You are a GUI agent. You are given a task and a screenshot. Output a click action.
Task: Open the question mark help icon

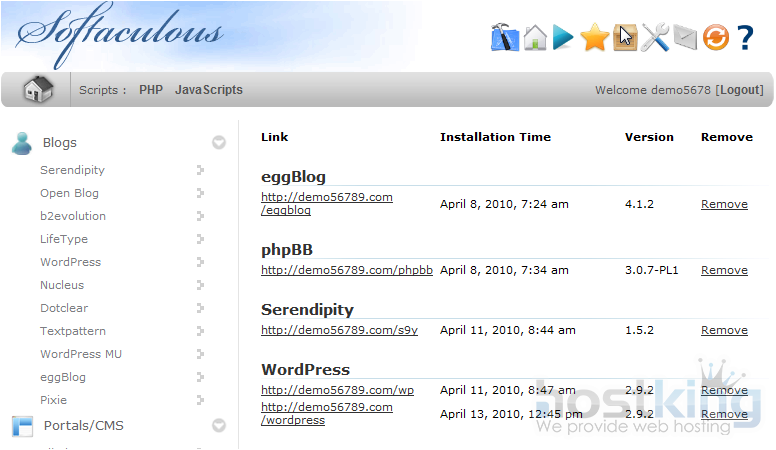tap(745, 38)
